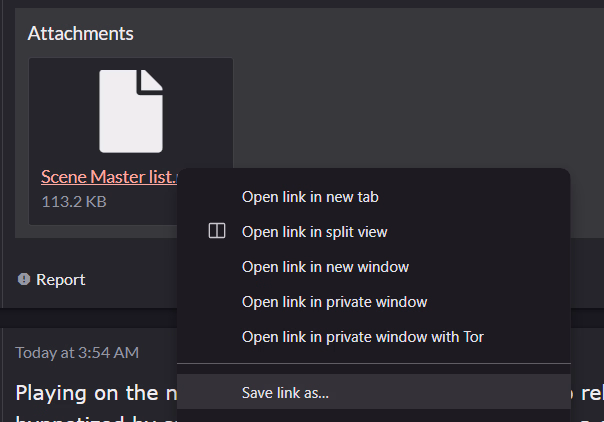Screen dimensions: 604x422
Task: Click the split view icon in context menu
Action: click(216, 231)
